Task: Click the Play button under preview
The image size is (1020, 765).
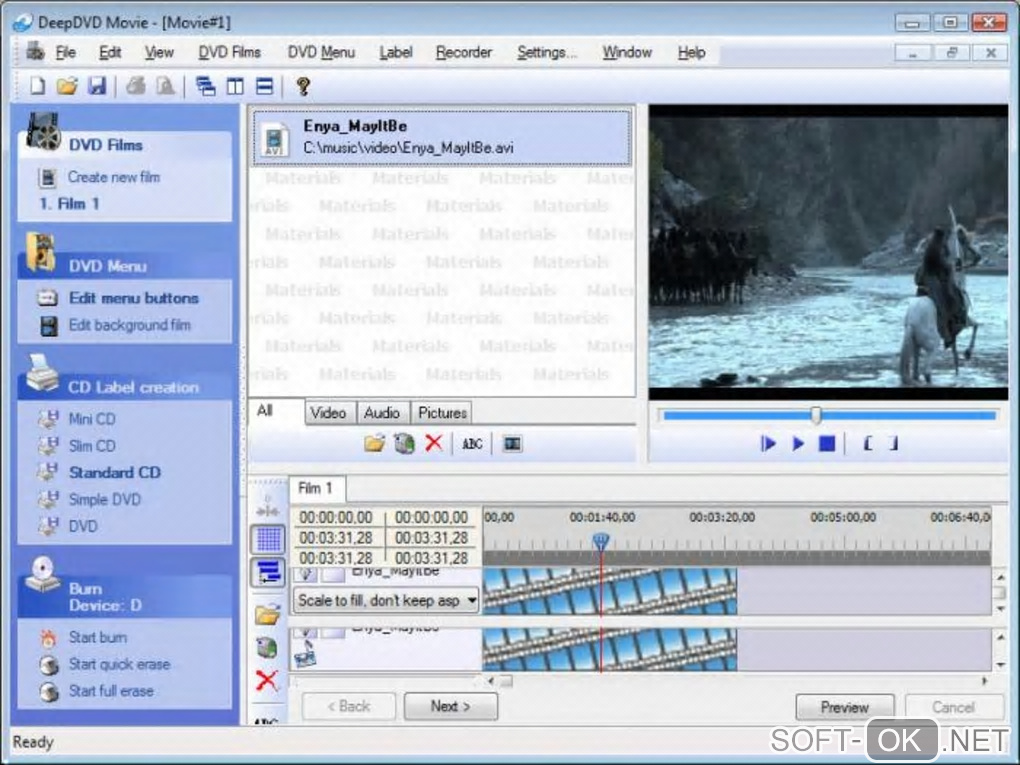Action: coord(798,444)
